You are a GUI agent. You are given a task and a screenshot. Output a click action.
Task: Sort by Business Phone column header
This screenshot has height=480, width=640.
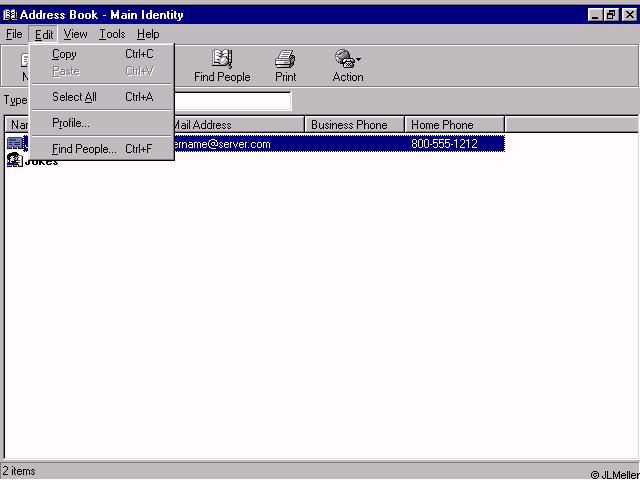pos(354,125)
